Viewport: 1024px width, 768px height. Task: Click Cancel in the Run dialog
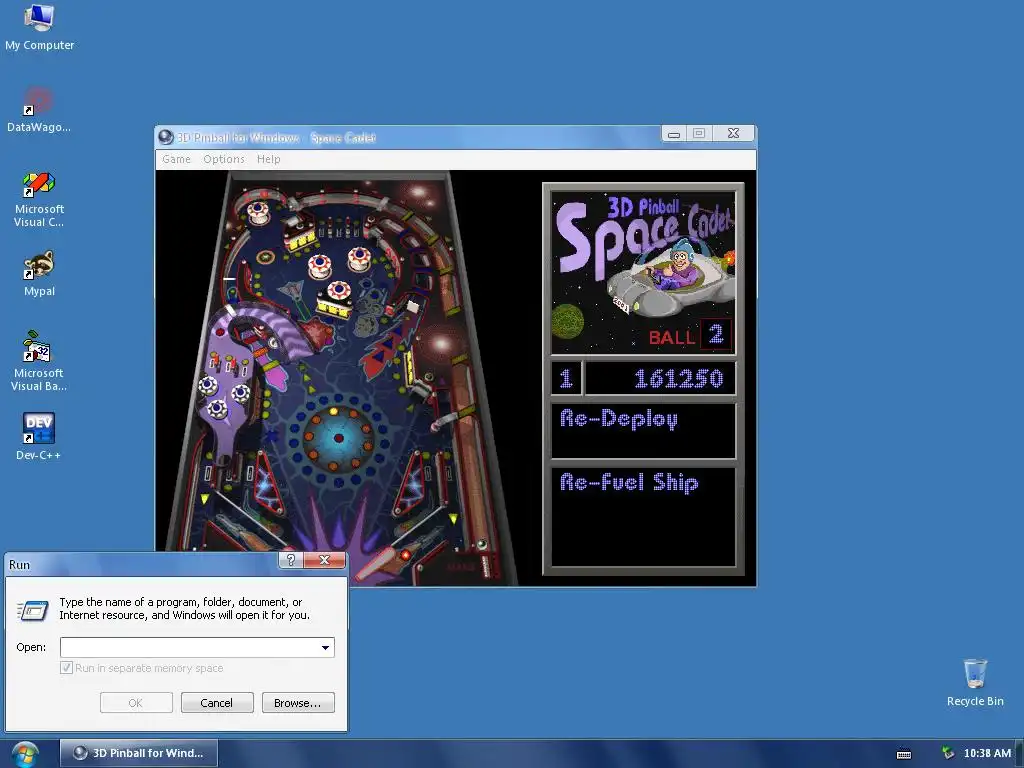[x=217, y=703]
